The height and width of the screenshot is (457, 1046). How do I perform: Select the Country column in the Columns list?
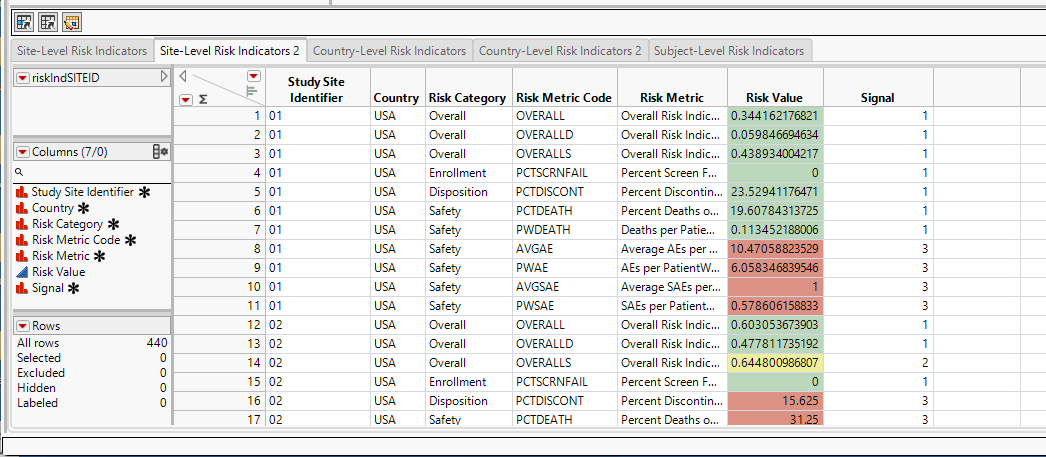coord(52,208)
